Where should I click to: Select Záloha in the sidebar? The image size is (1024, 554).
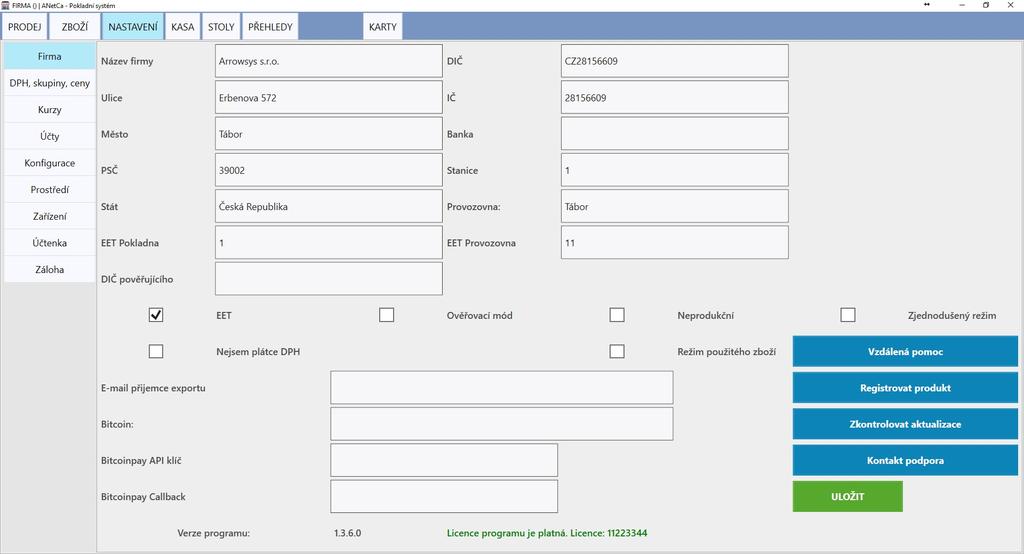[x=50, y=269]
